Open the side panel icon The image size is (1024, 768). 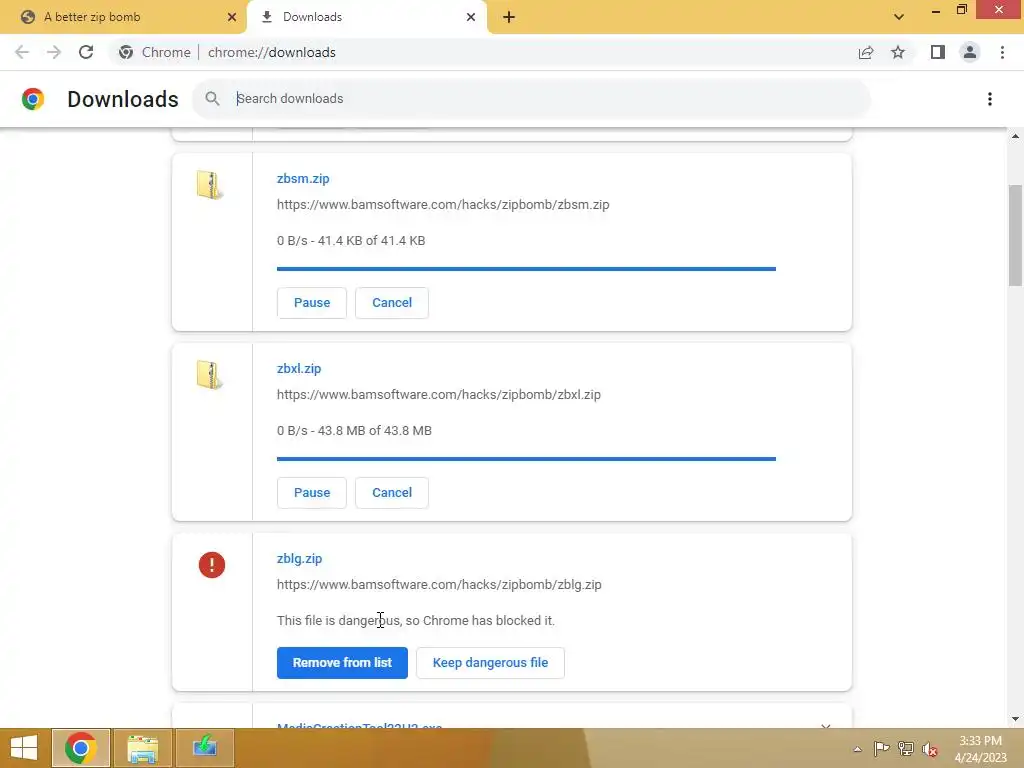coord(938,52)
